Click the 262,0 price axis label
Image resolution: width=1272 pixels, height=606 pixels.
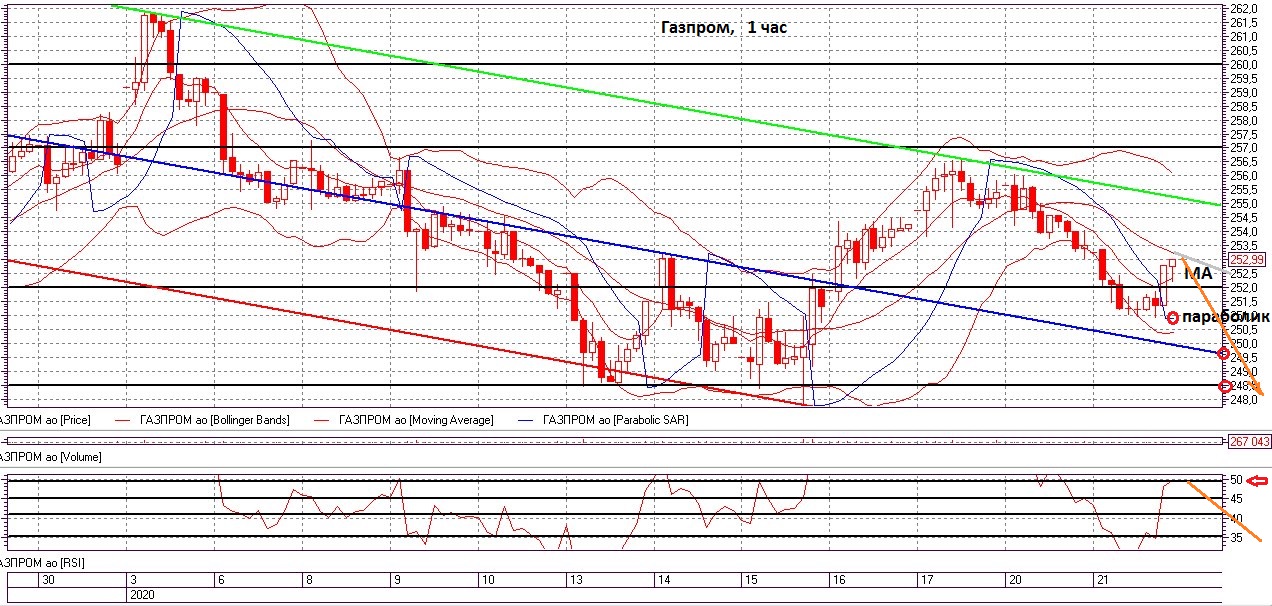[1243, 9]
